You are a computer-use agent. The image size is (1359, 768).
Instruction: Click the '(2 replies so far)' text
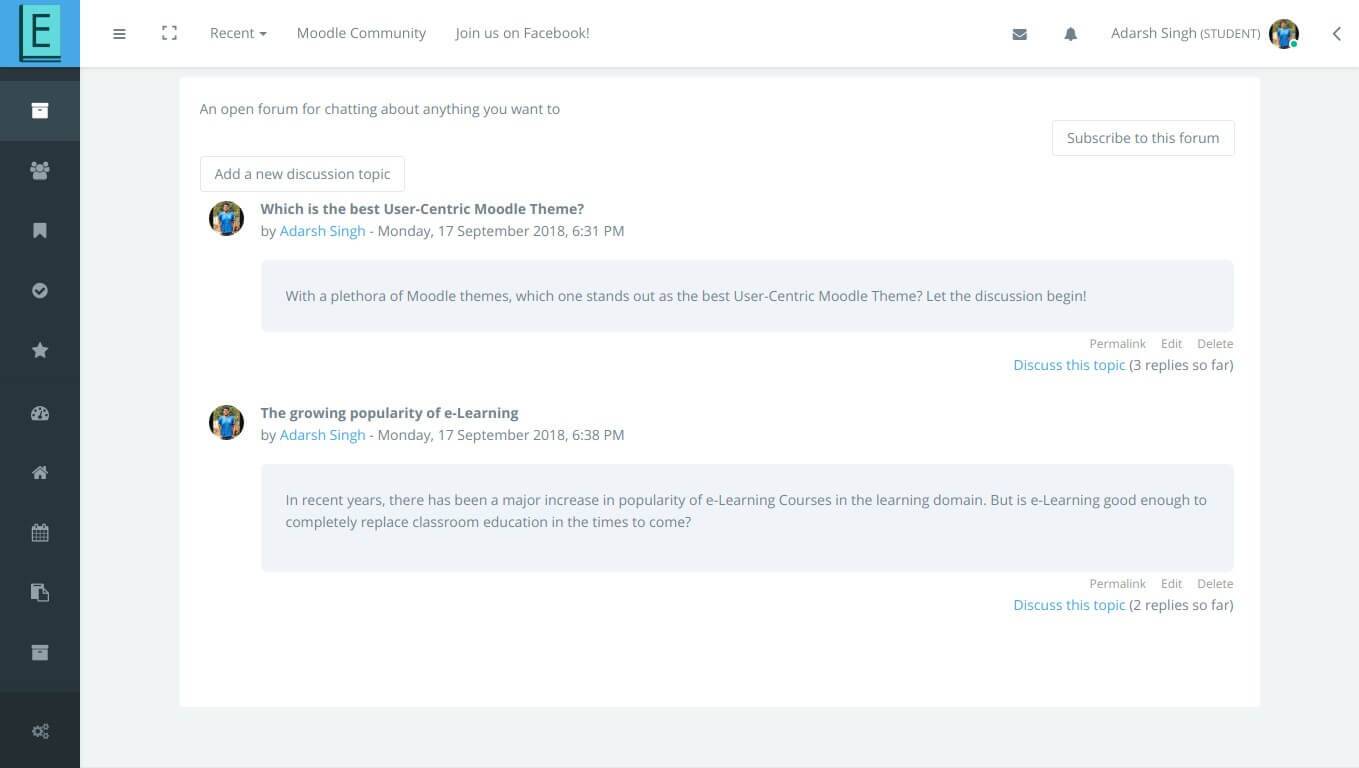(1181, 605)
